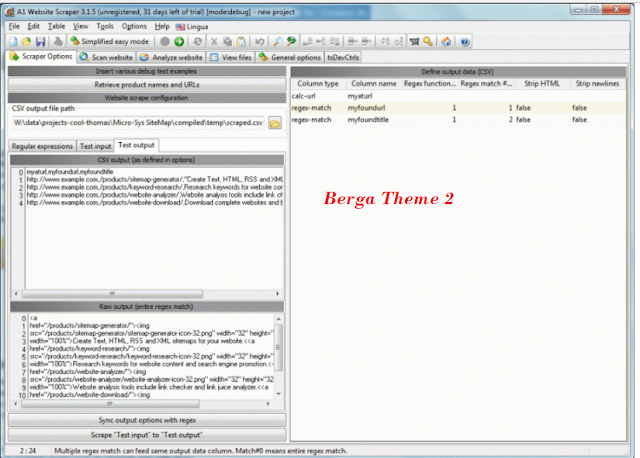
Task: Switch to the Analyze website tab
Action: (171, 58)
